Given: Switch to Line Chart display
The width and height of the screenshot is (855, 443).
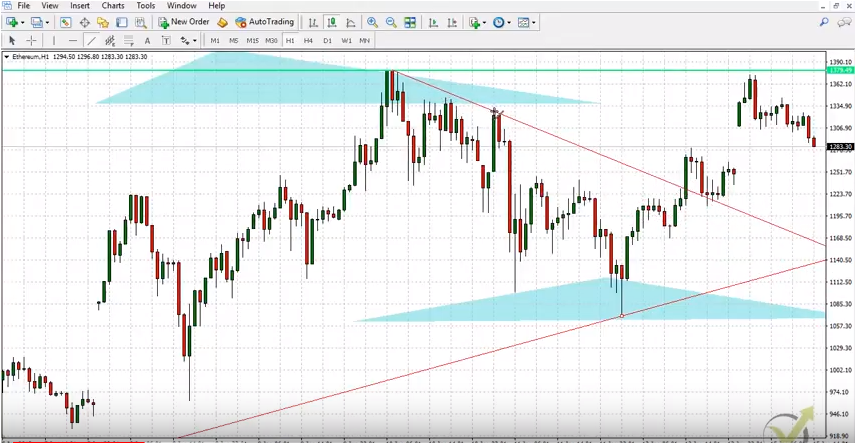Looking at the screenshot, I should pos(351,22).
